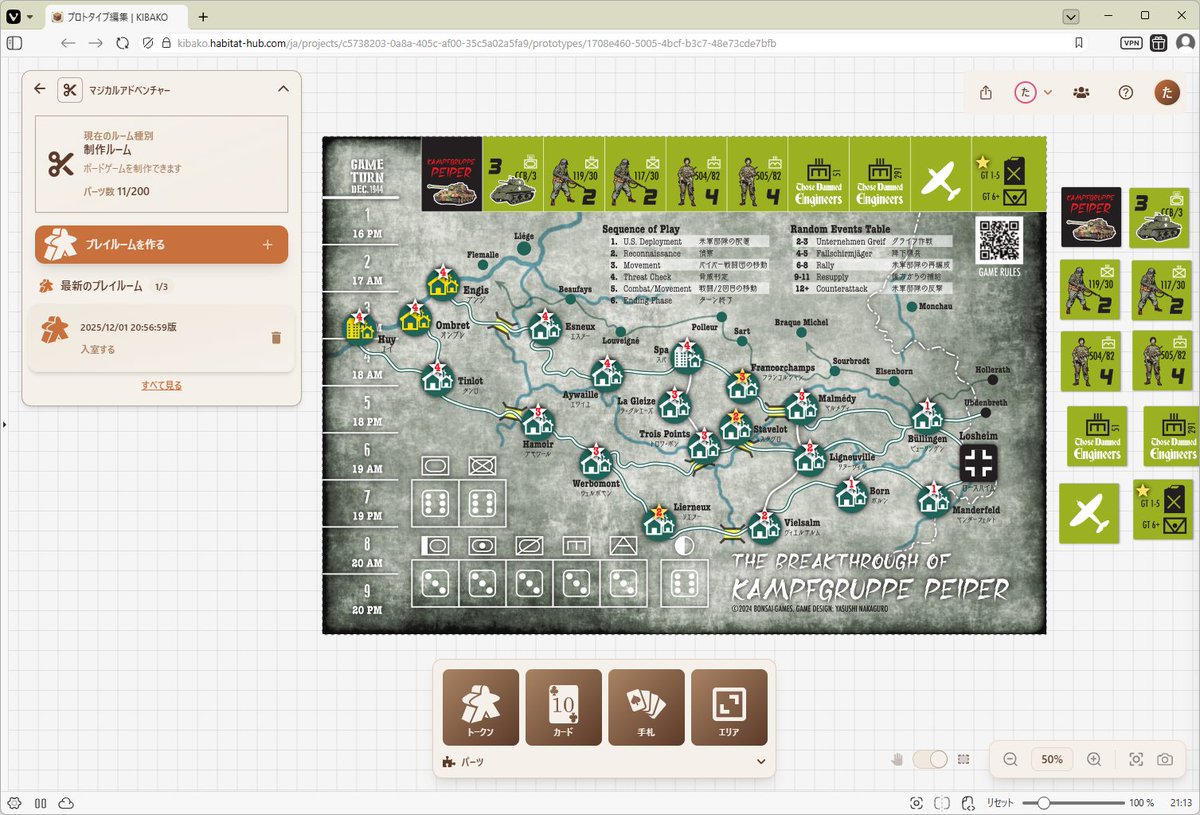Click the help question-mark icon
Viewport: 1200px width, 815px height.
[x=1125, y=91]
